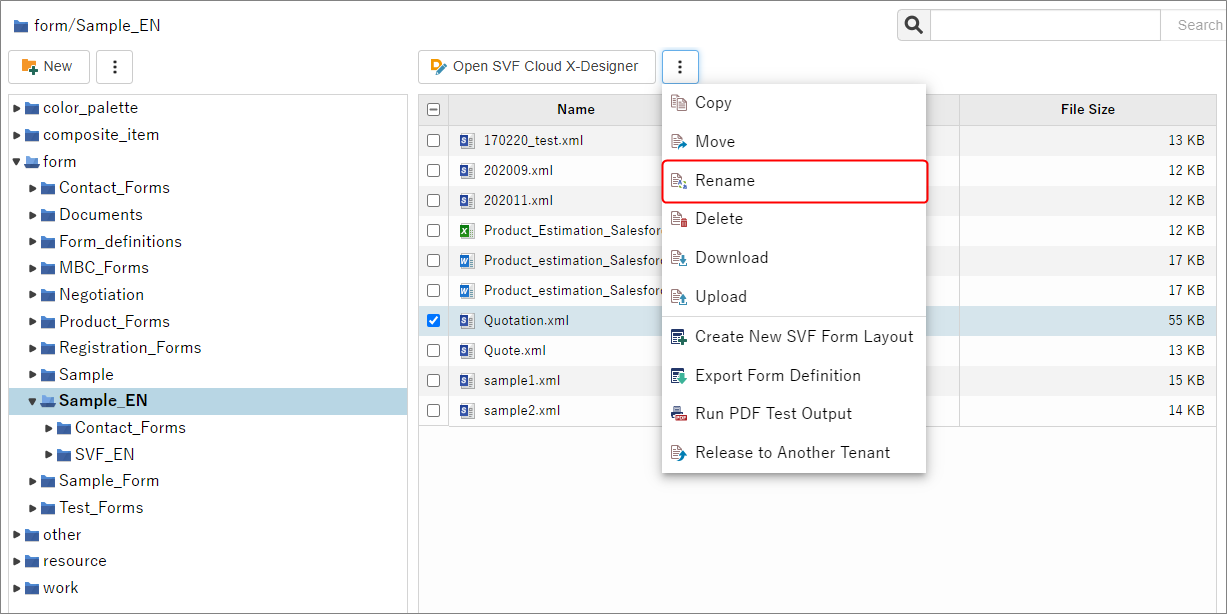Choose Release to Another Tenant
1227x614 pixels.
[792, 453]
